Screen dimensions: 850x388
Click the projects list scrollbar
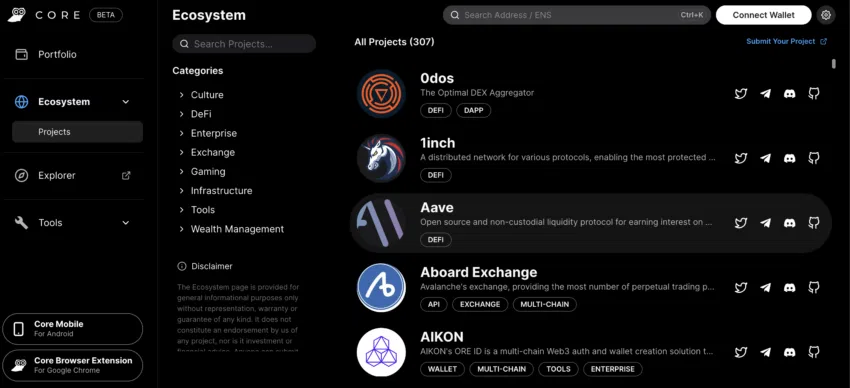click(834, 64)
